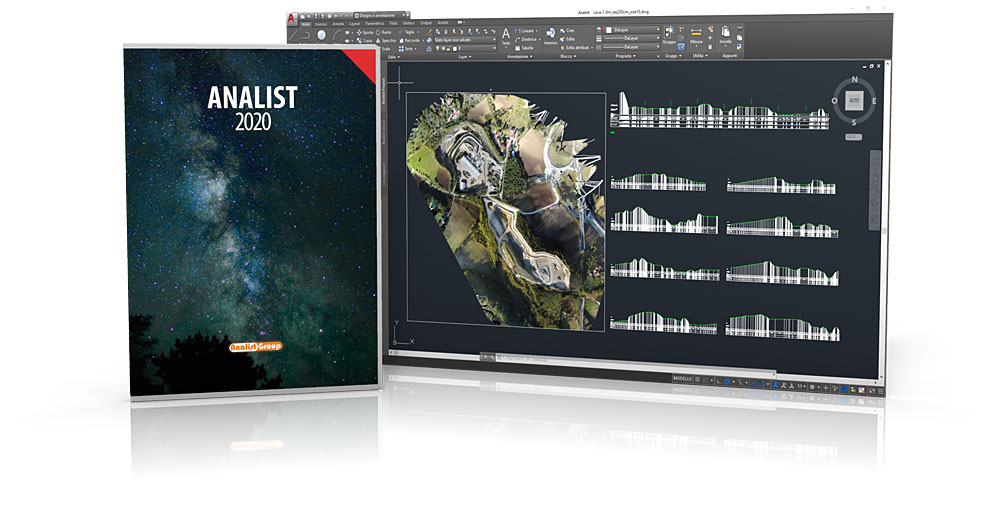Click the navigation bar on right edge

click(876, 190)
